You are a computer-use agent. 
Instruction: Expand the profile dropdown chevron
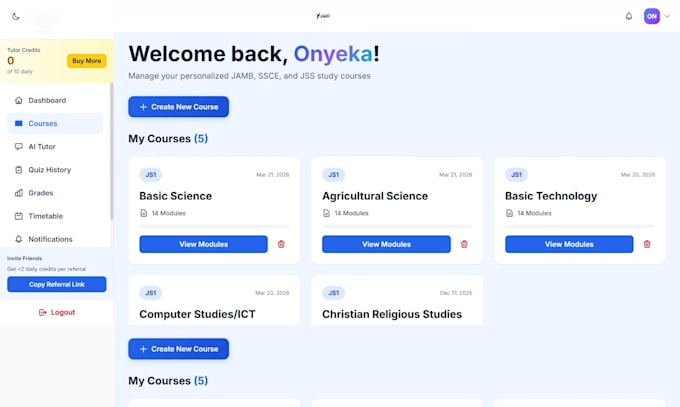(667, 16)
